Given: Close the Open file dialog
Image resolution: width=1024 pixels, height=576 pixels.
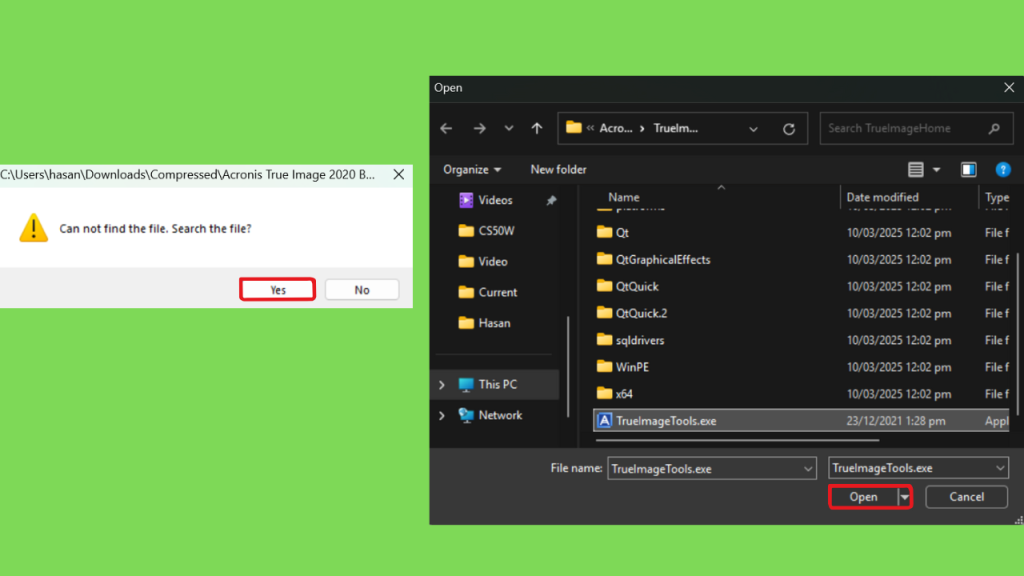Looking at the screenshot, I should (x=1009, y=88).
